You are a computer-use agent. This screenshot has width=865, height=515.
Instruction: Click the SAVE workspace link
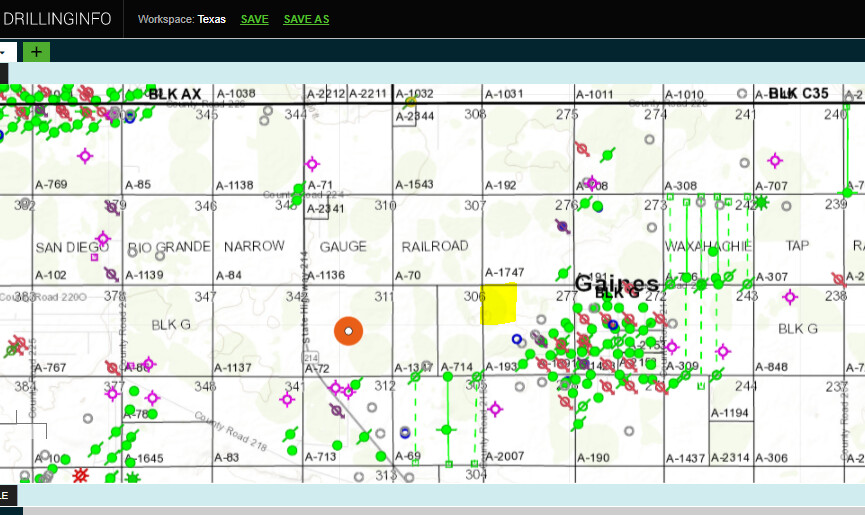coord(254,19)
